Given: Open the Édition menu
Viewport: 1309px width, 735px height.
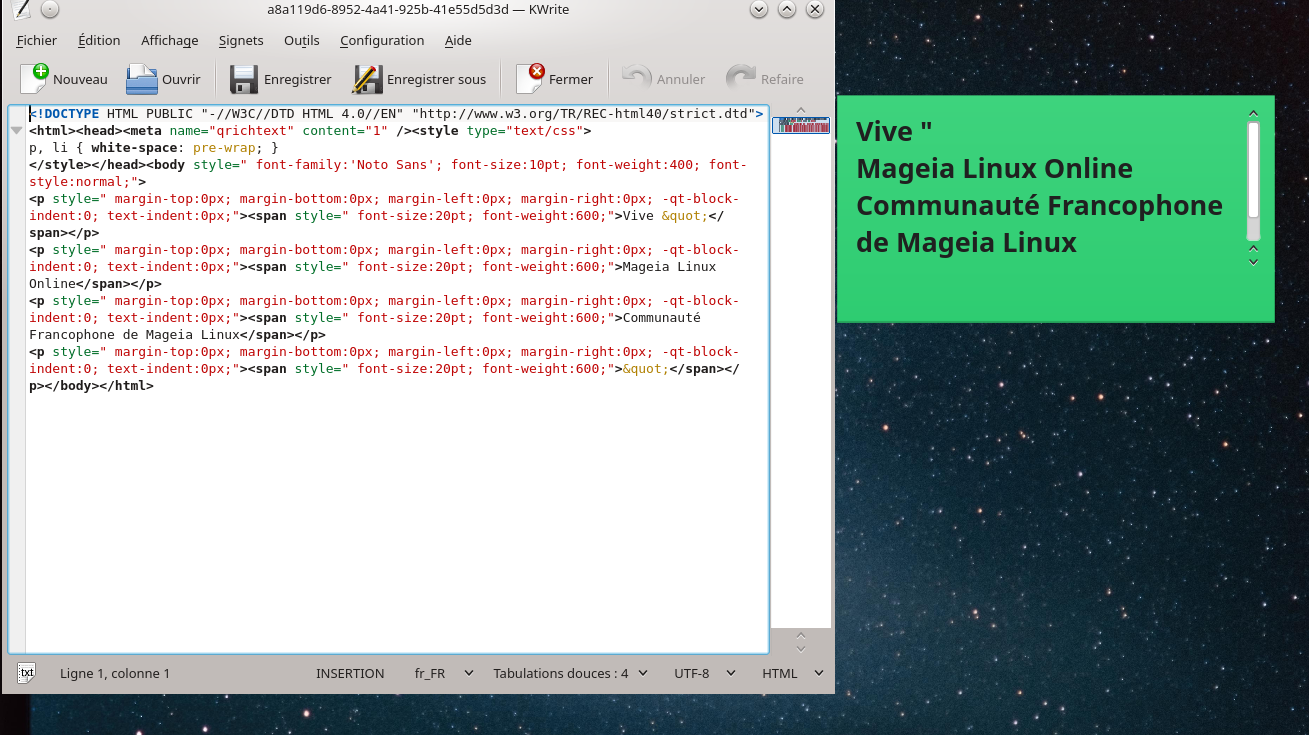Looking at the screenshot, I should click(99, 40).
